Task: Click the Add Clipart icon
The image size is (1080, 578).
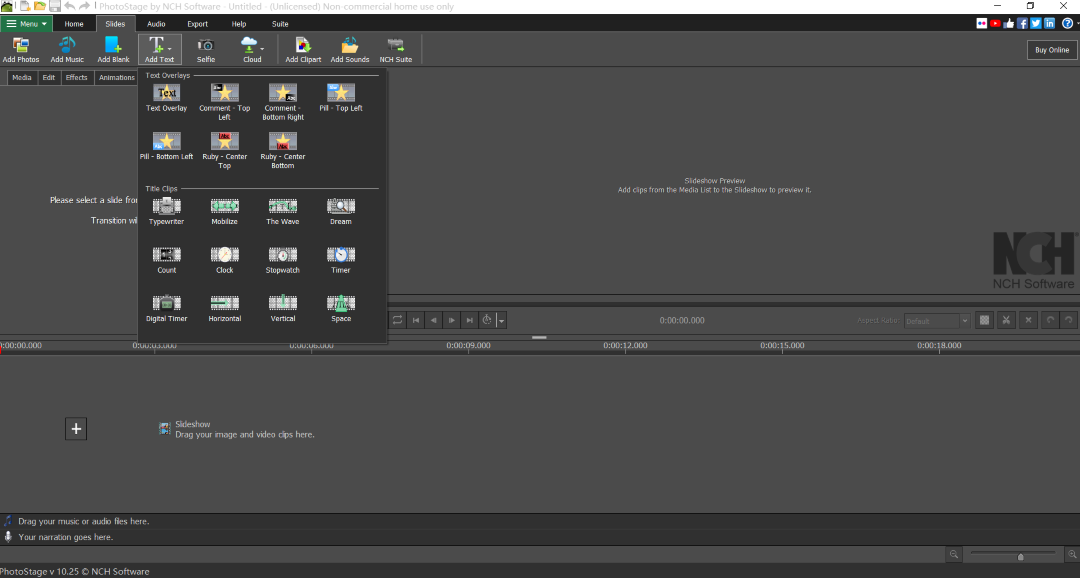Action: pos(303,49)
